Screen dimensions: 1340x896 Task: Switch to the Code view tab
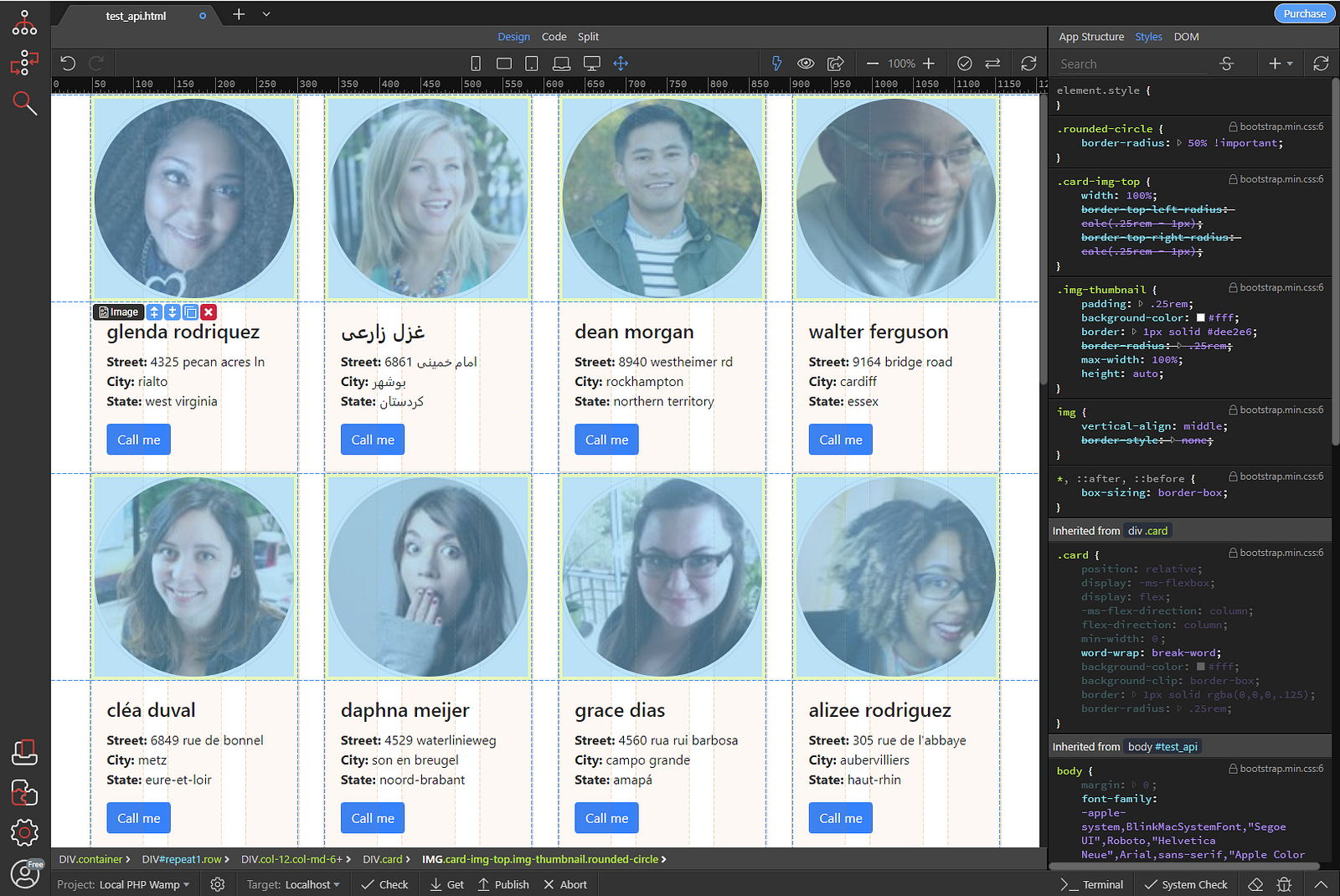[x=554, y=37]
